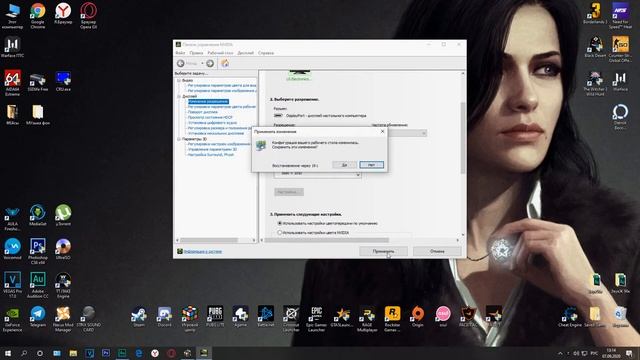Image resolution: width=640 pixels, height=360 pixels.
Task: Open Epic Games Launcher desktop icon
Action: 316,319
